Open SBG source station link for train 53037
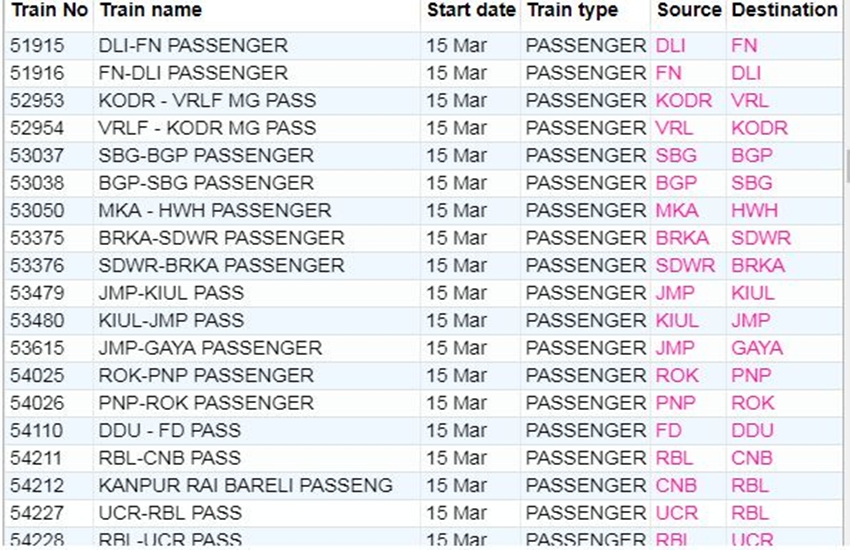The height and width of the screenshot is (550, 850). coord(676,156)
